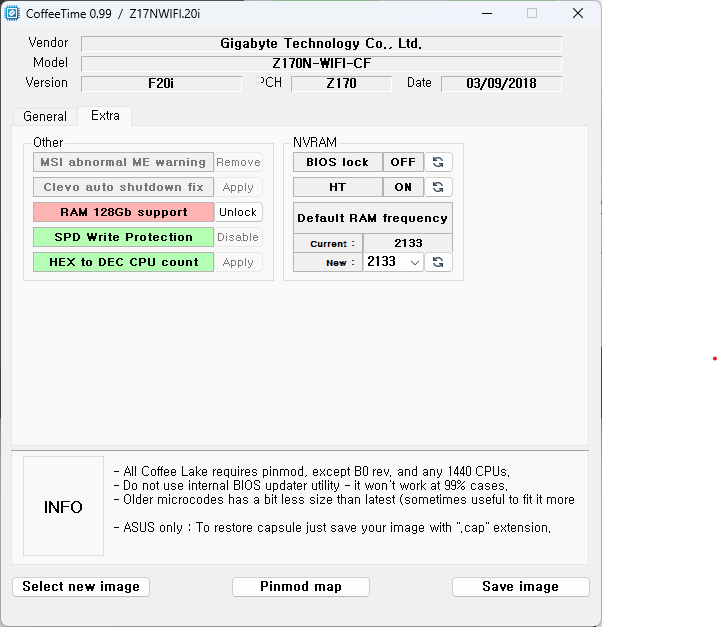Click the ASUS only capsule info line
The image size is (718, 627).
point(332,528)
